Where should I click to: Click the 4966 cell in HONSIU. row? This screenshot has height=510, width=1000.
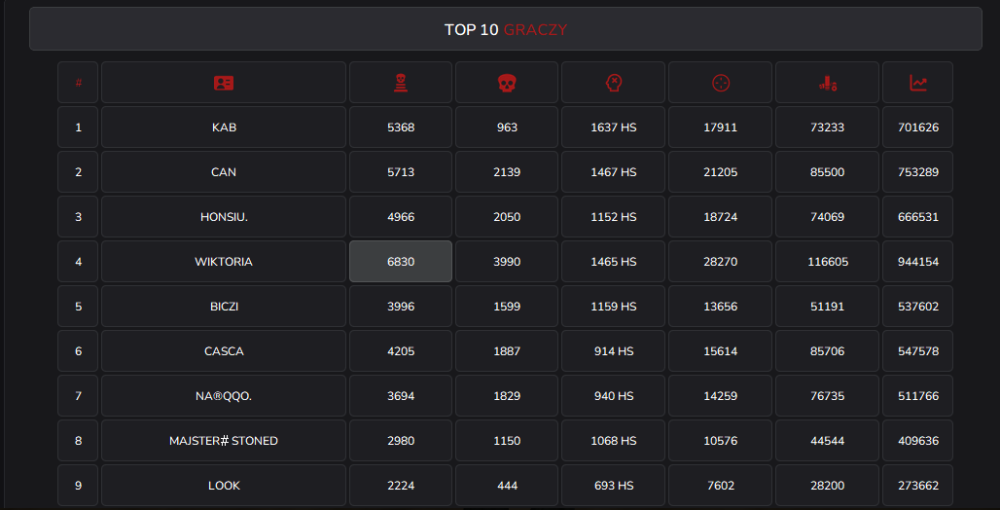click(x=401, y=217)
